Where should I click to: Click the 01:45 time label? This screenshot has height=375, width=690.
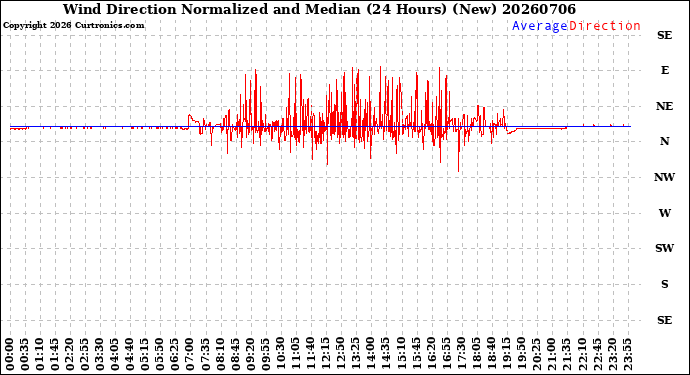pyautogui.click(x=55, y=355)
